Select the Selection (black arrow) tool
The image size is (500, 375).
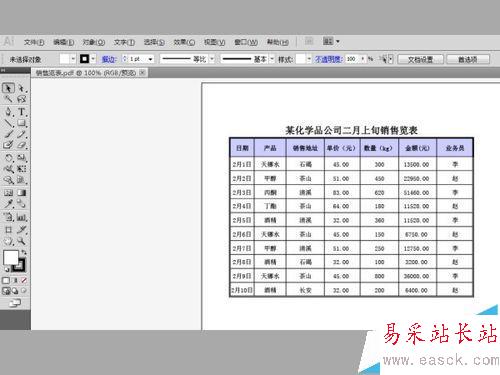click(x=8, y=88)
